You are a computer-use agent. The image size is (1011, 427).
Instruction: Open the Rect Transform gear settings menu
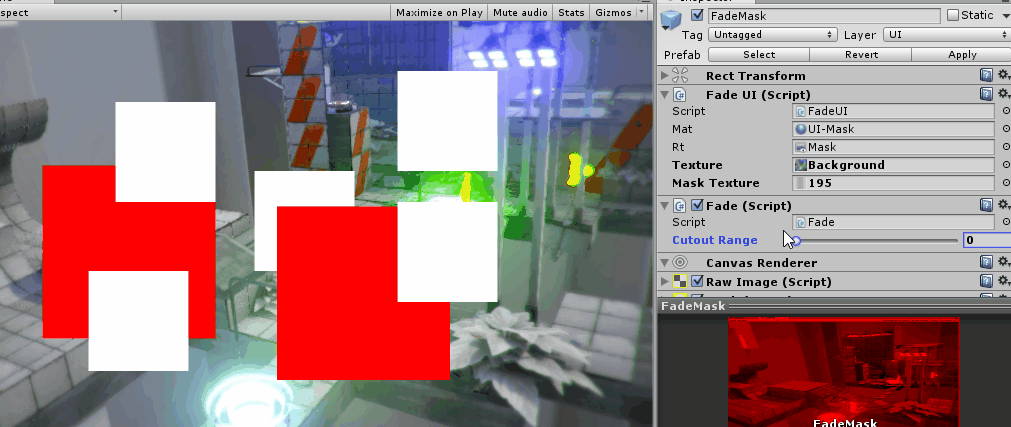1004,75
